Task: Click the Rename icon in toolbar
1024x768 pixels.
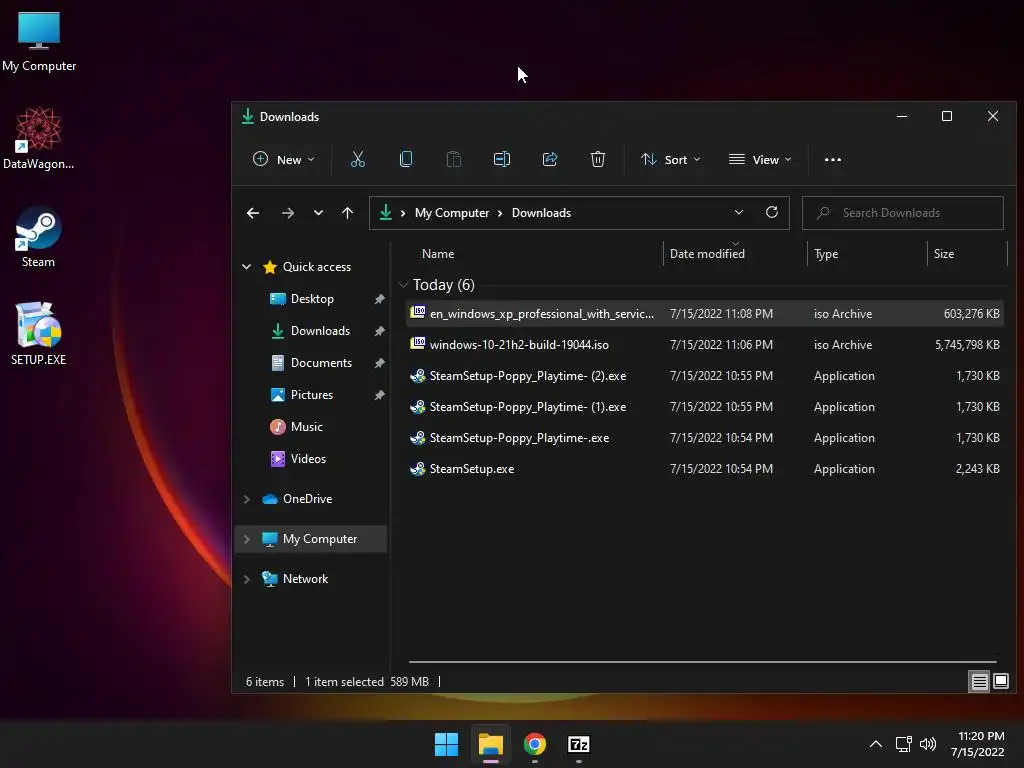Action: coord(502,159)
